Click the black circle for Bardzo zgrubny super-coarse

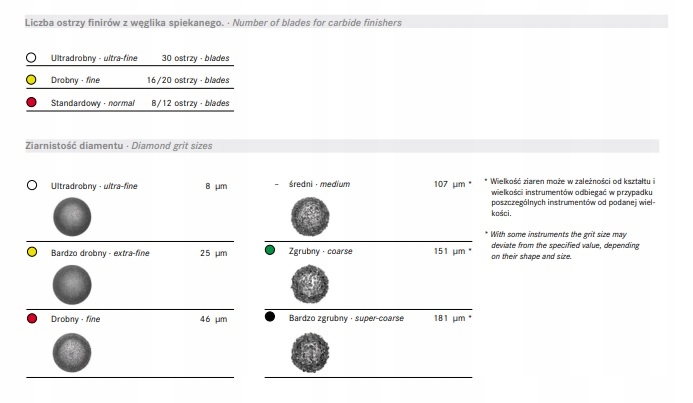270,317
